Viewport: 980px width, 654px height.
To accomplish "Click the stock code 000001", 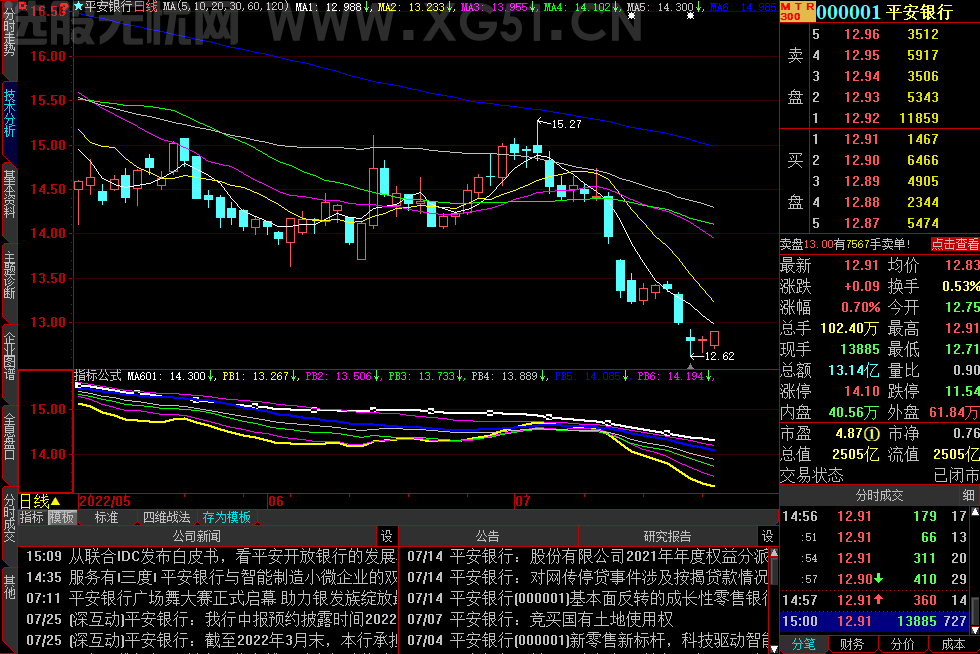I will click(x=848, y=12).
